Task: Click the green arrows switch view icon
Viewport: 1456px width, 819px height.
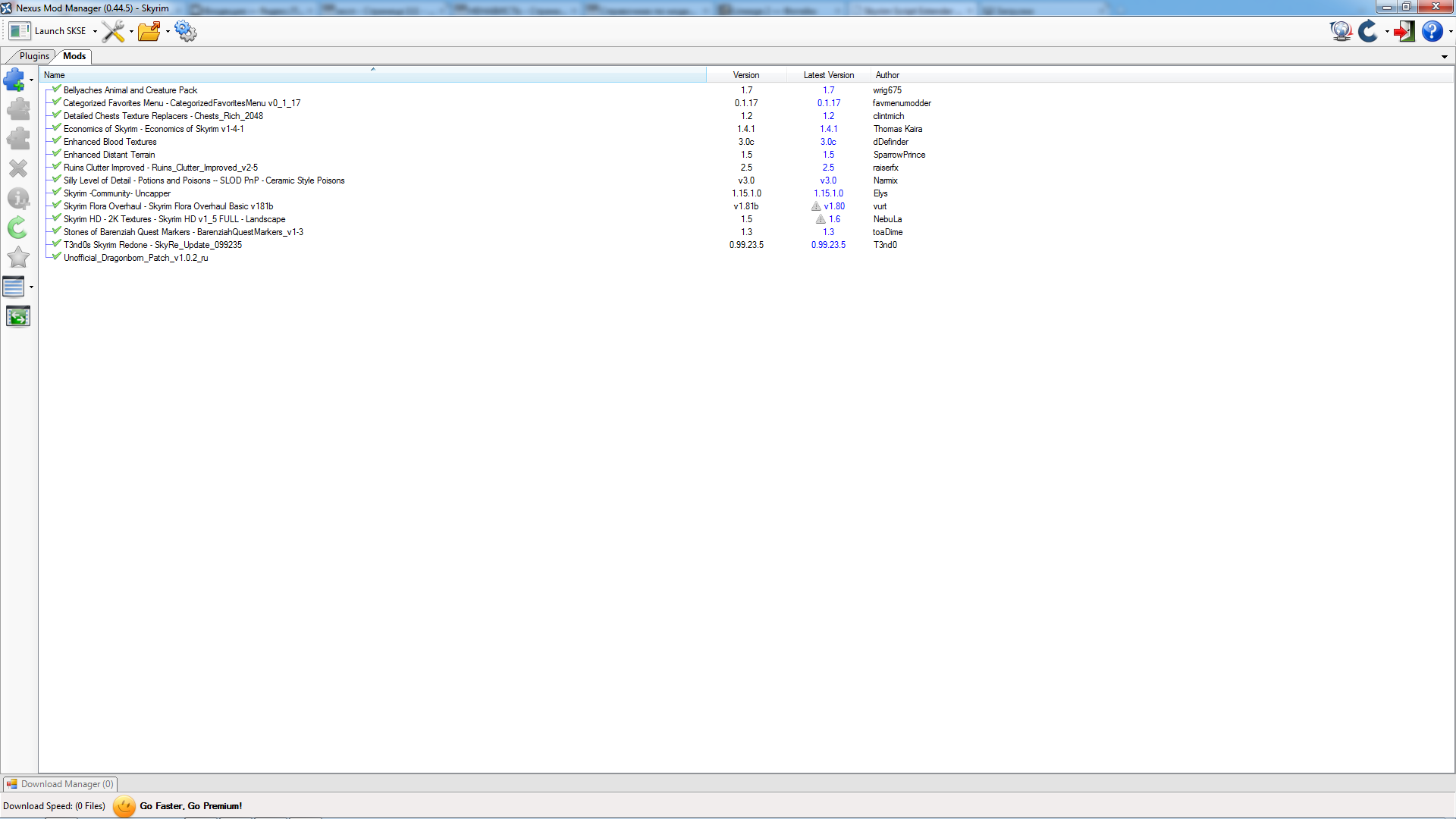Action: tap(18, 316)
